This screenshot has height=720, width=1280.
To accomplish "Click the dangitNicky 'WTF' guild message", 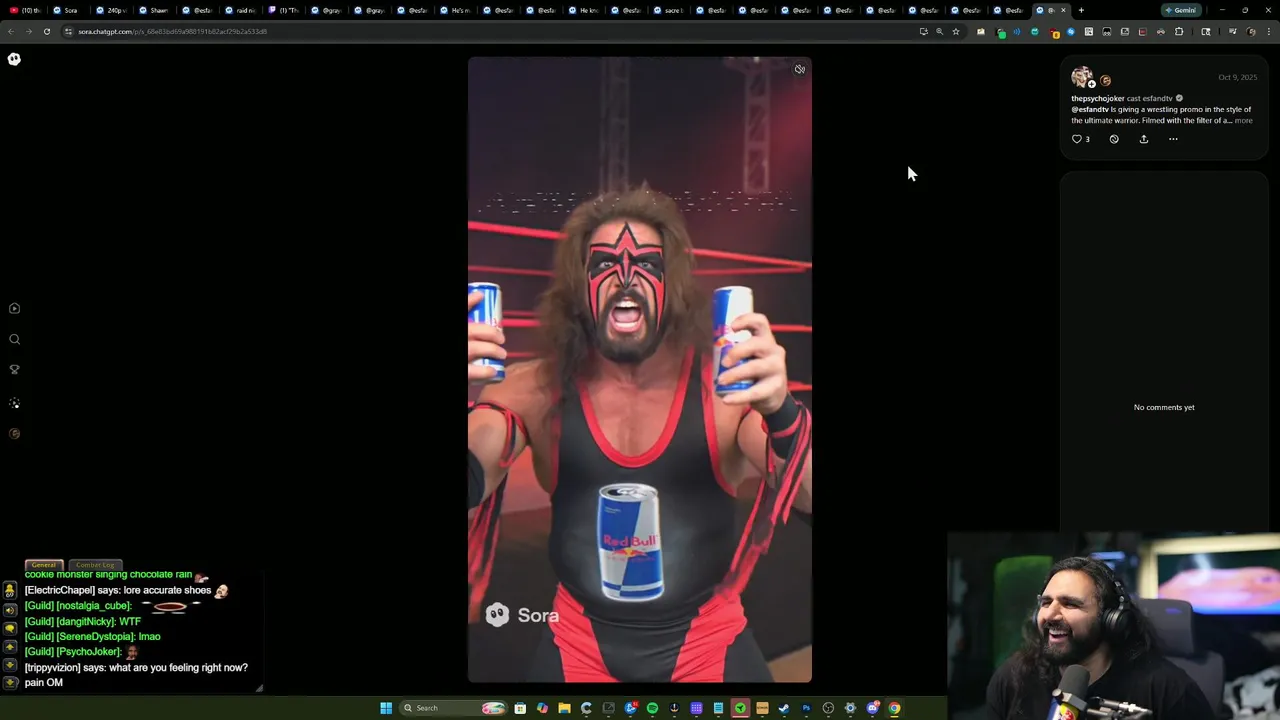I will click(83, 621).
